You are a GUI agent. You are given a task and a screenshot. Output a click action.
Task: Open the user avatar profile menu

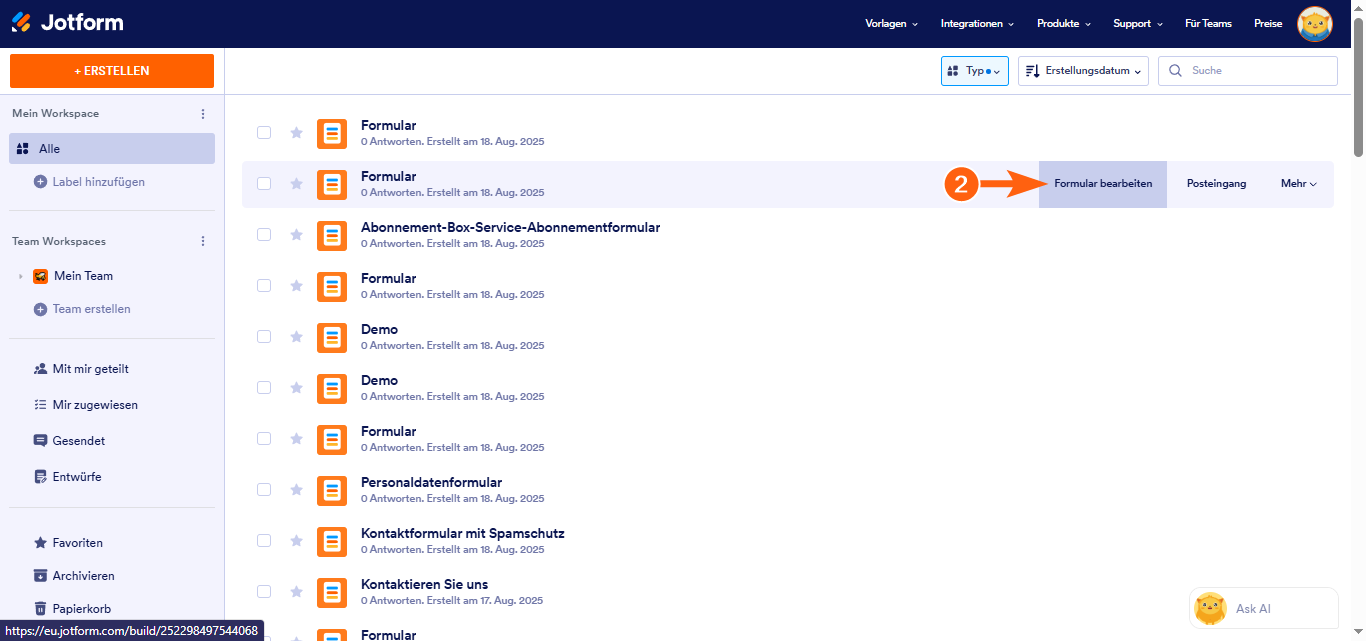coord(1314,23)
